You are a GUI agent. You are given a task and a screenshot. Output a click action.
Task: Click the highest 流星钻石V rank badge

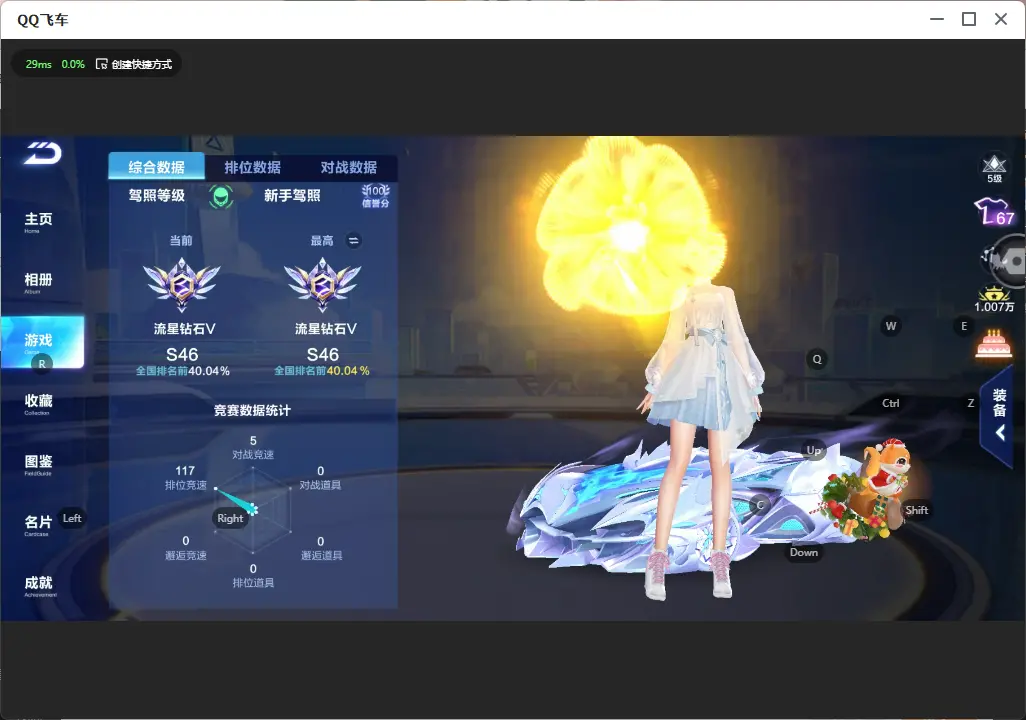[x=323, y=284]
